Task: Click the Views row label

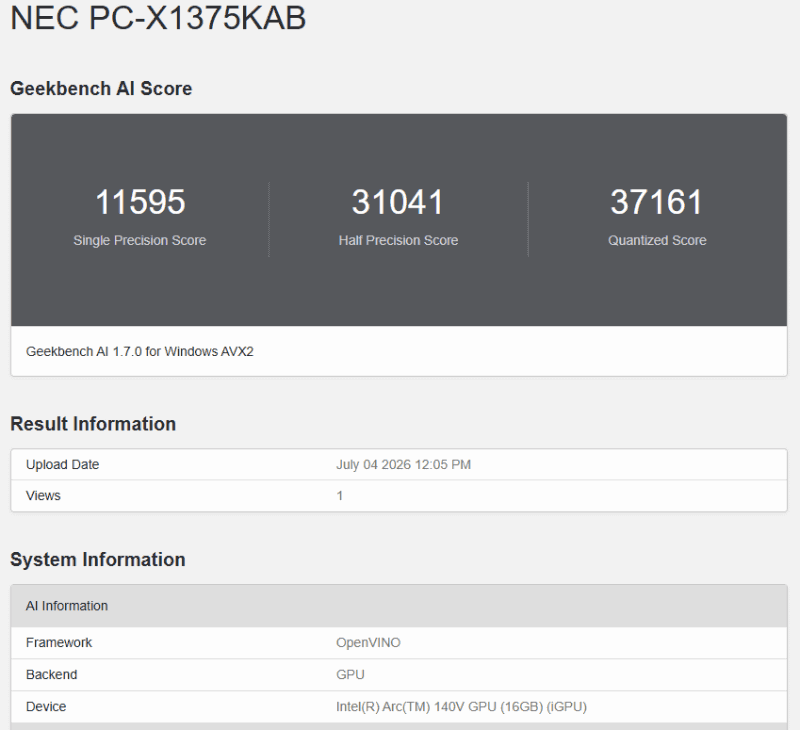Action: click(x=43, y=496)
